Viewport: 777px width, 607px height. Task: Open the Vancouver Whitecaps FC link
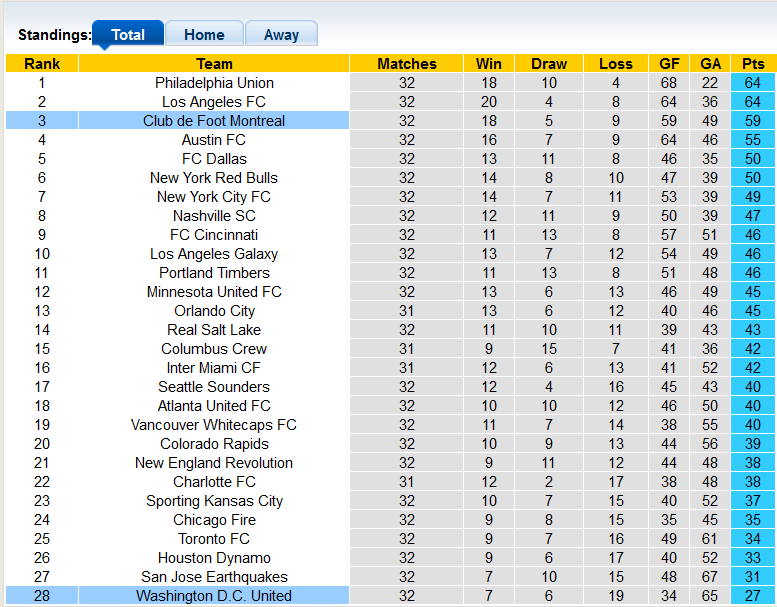(x=214, y=425)
